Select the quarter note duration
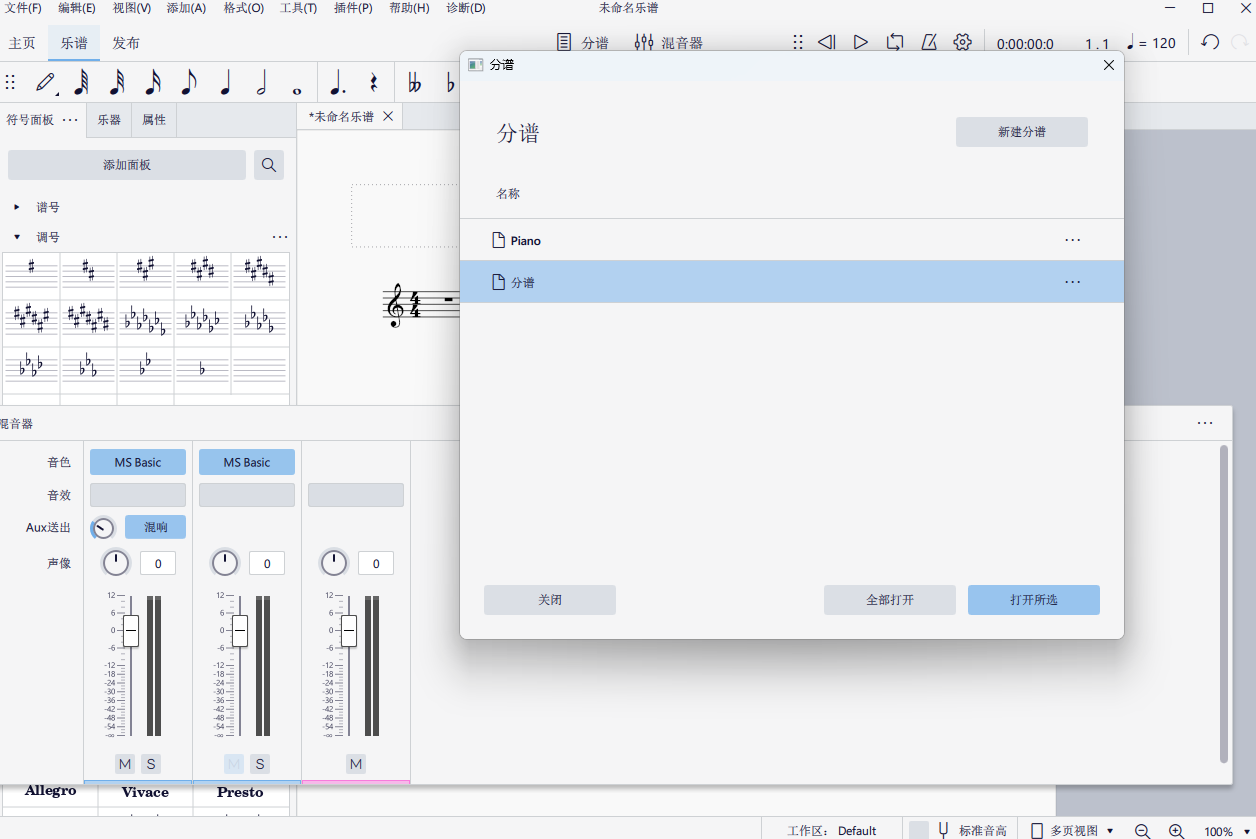 (225, 83)
